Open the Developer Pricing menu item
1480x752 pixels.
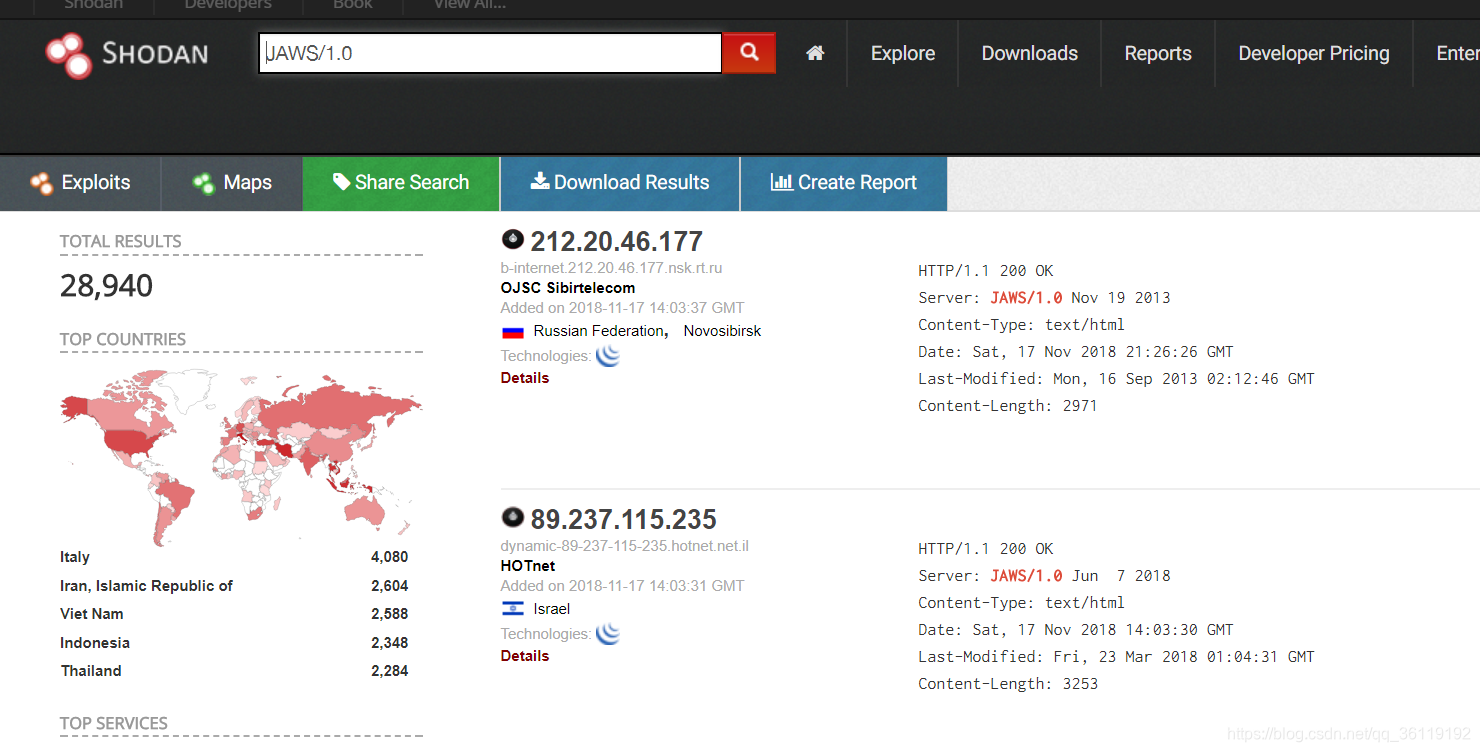(x=1314, y=54)
